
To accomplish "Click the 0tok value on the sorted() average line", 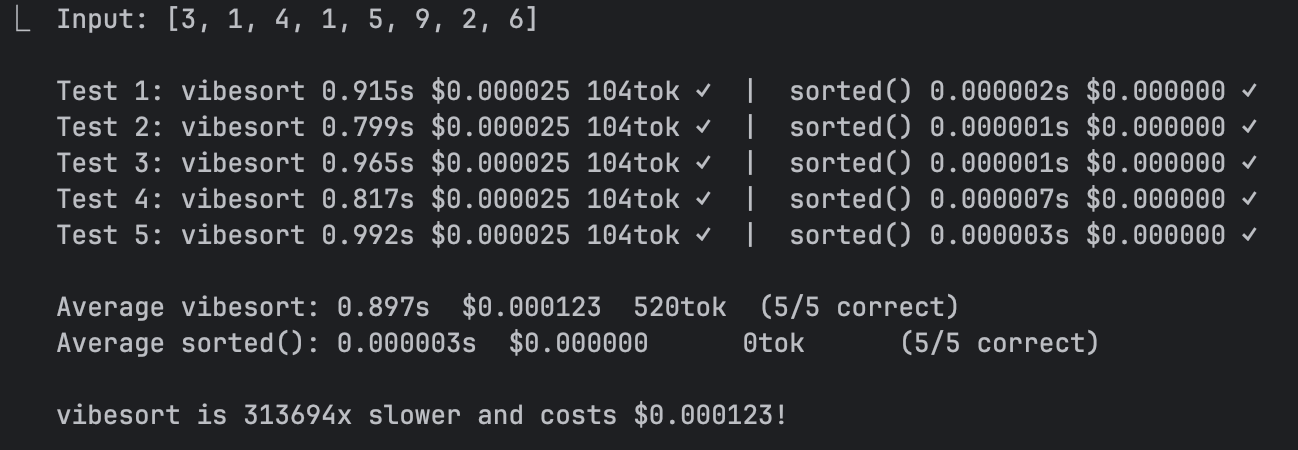I will point(773,343).
